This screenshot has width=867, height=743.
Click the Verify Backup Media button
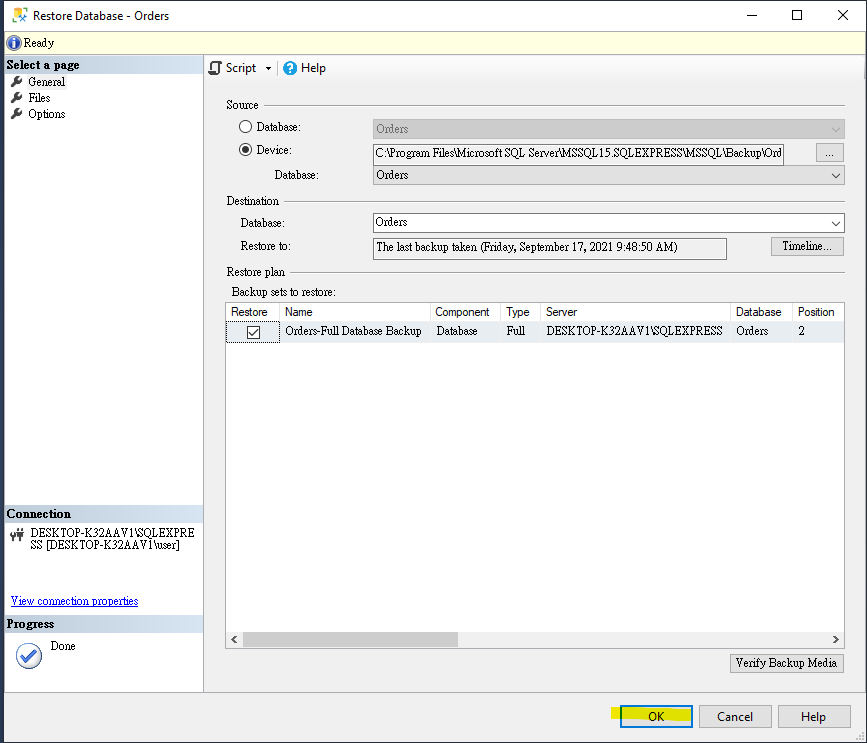click(786, 663)
